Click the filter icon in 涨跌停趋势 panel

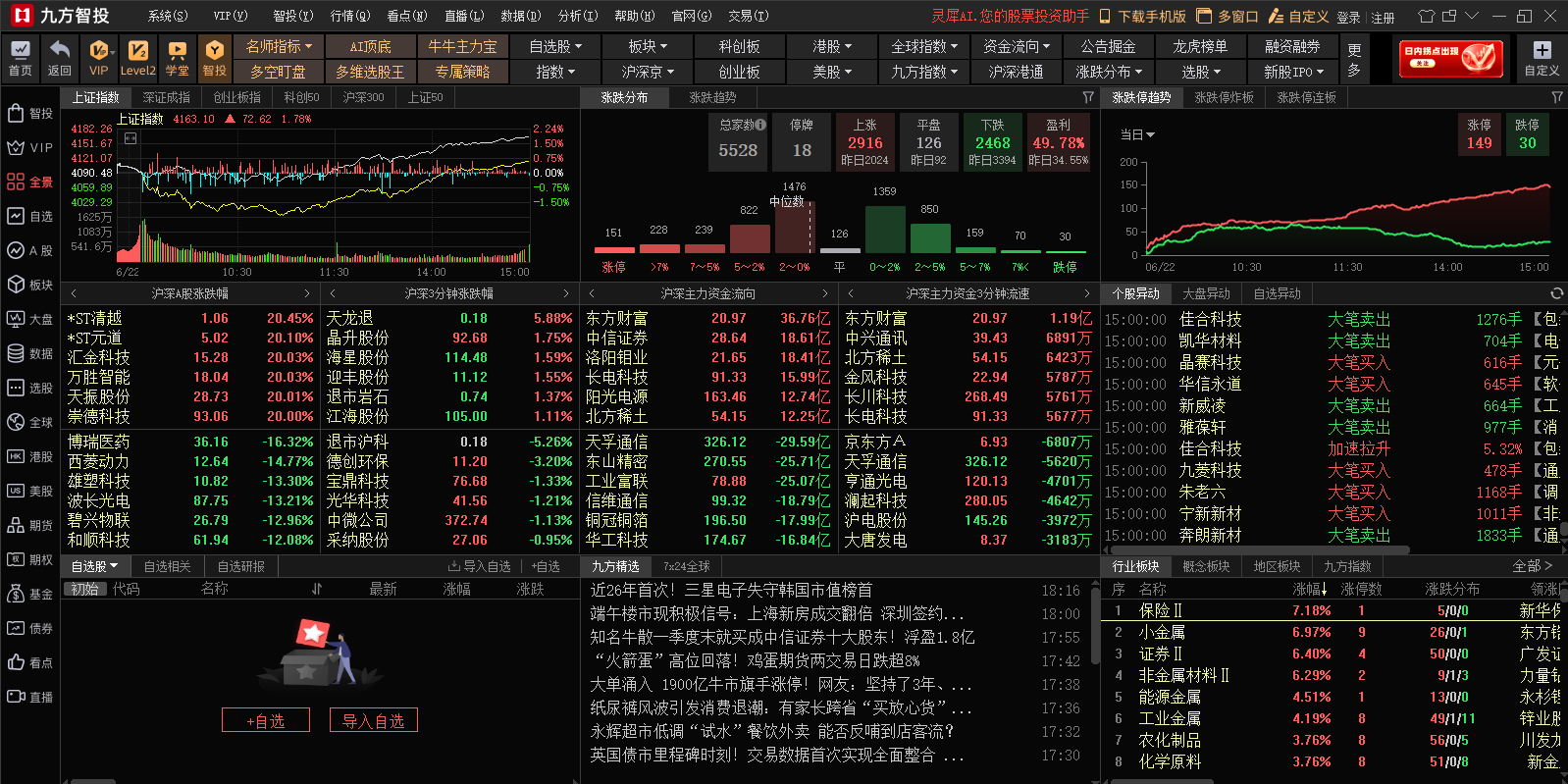tap(1557, 97)
